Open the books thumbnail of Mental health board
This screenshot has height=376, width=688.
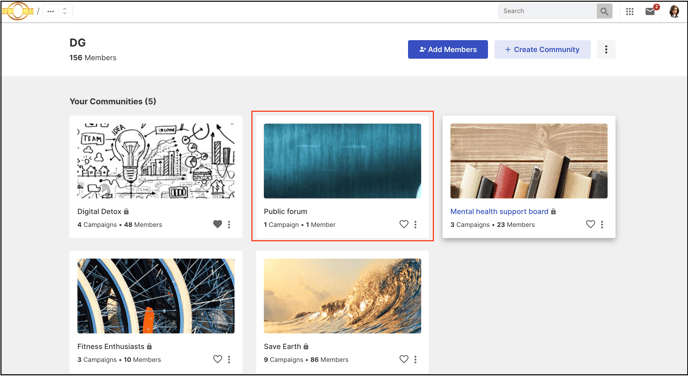(x=529, y=161)
